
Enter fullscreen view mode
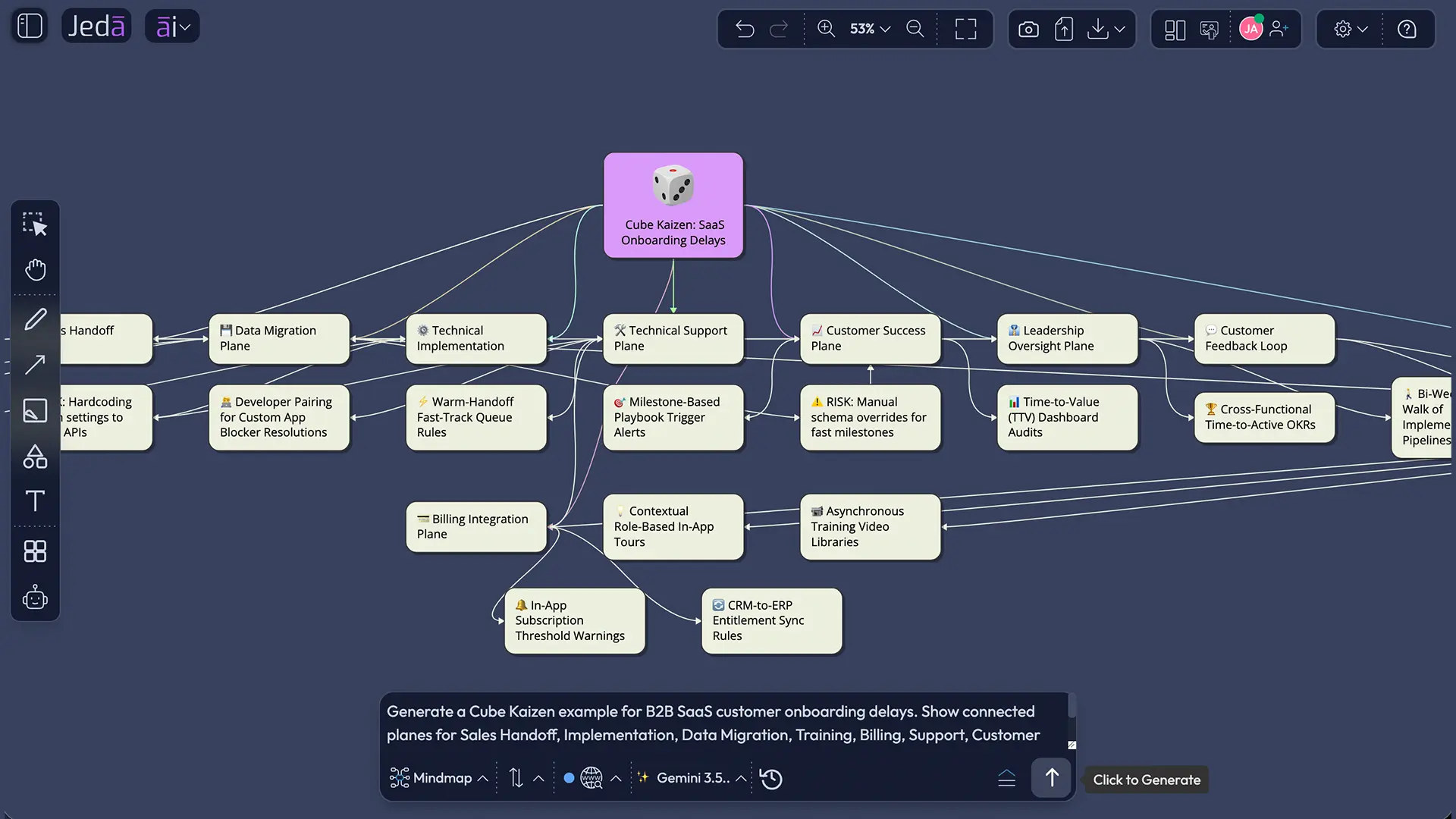[965, 29]
